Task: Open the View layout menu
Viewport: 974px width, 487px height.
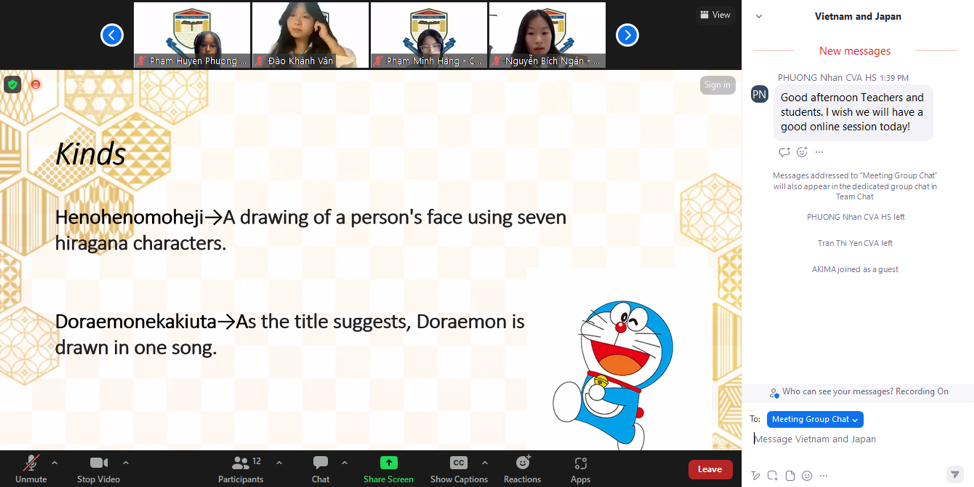Action: 714,15
